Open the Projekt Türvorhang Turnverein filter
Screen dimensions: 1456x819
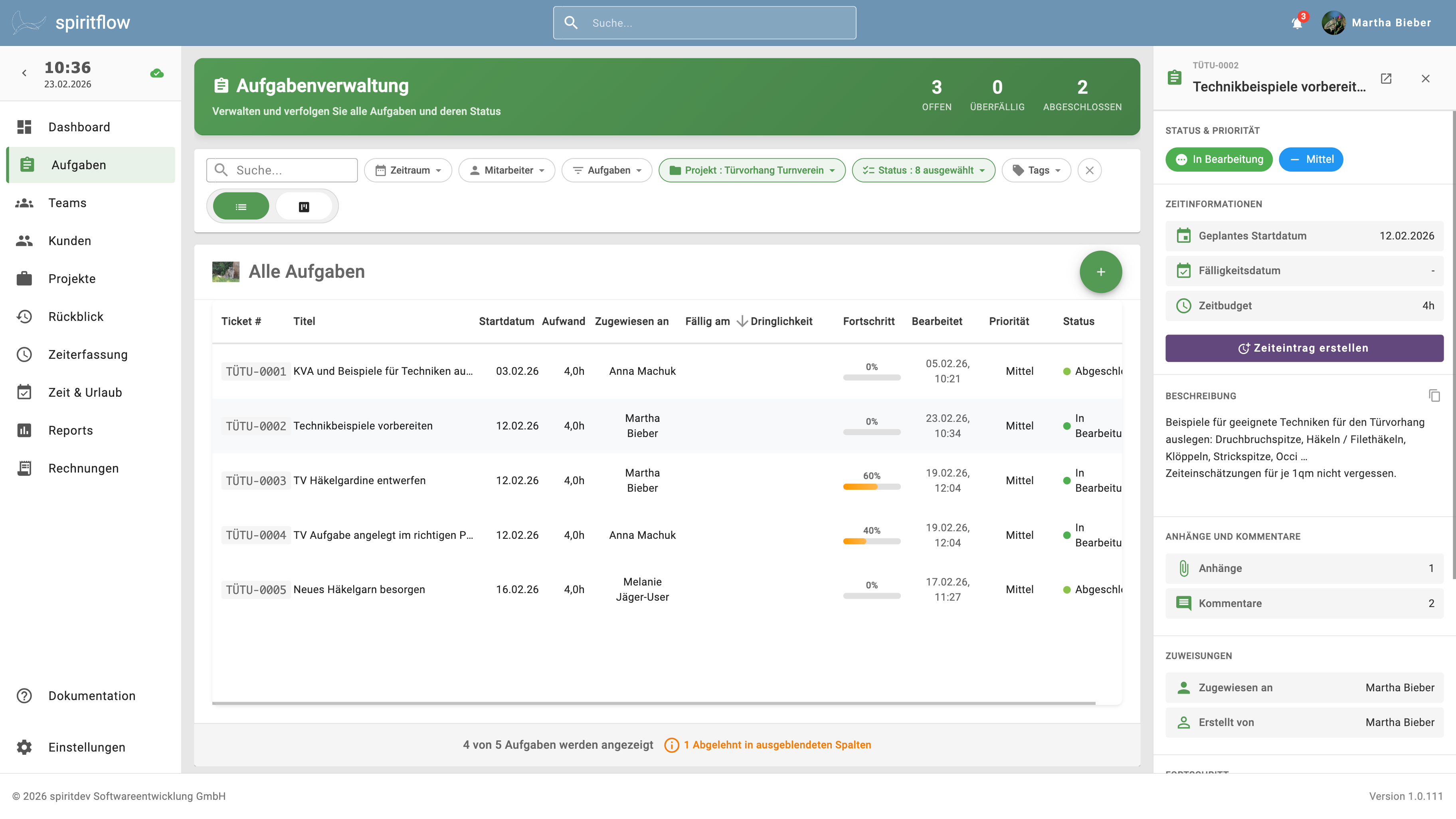click(752, 170)
